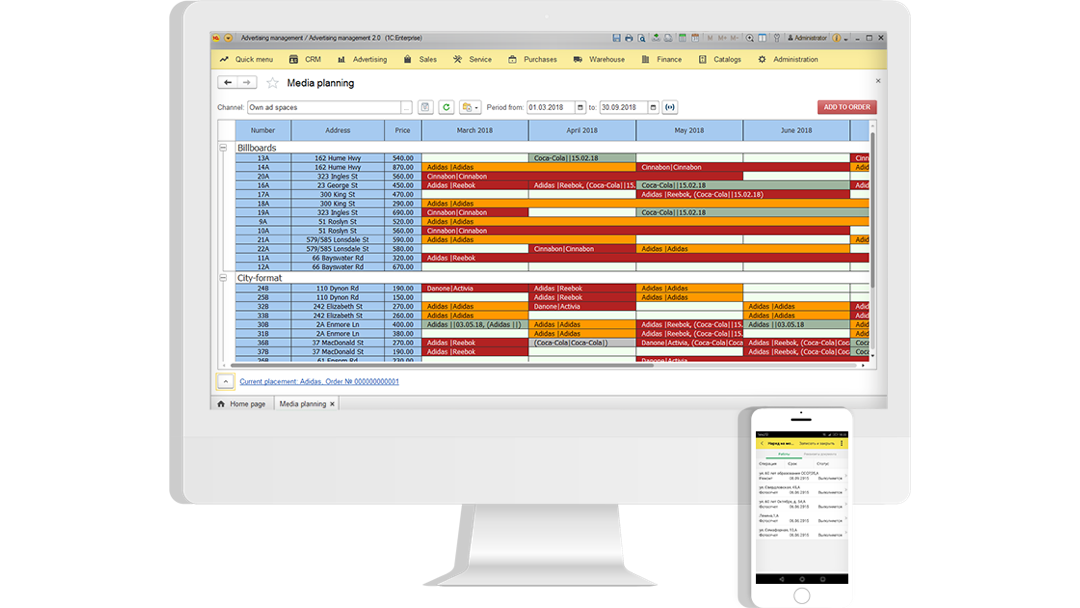Click the document icon beside Channel field

[x=425, y=107]
